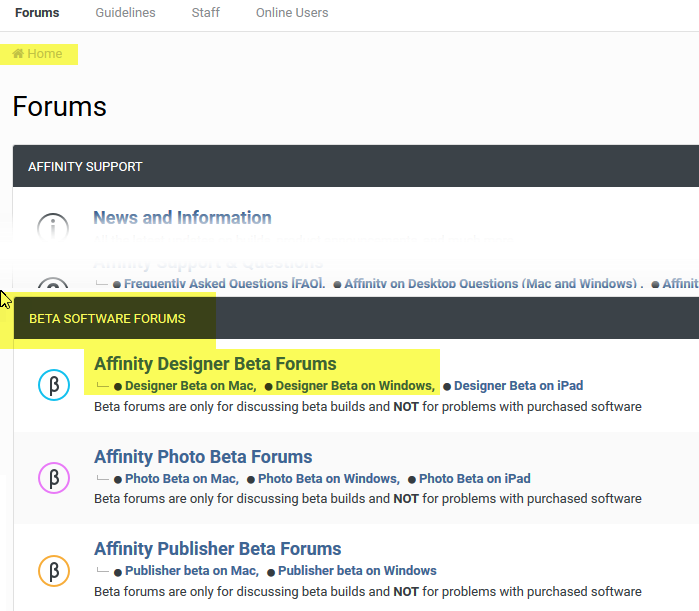This screenshot has width=699, height=611.
Task: Open Frequently Asked Questions [FAQ] subforum
Action: tap(225, 283)
